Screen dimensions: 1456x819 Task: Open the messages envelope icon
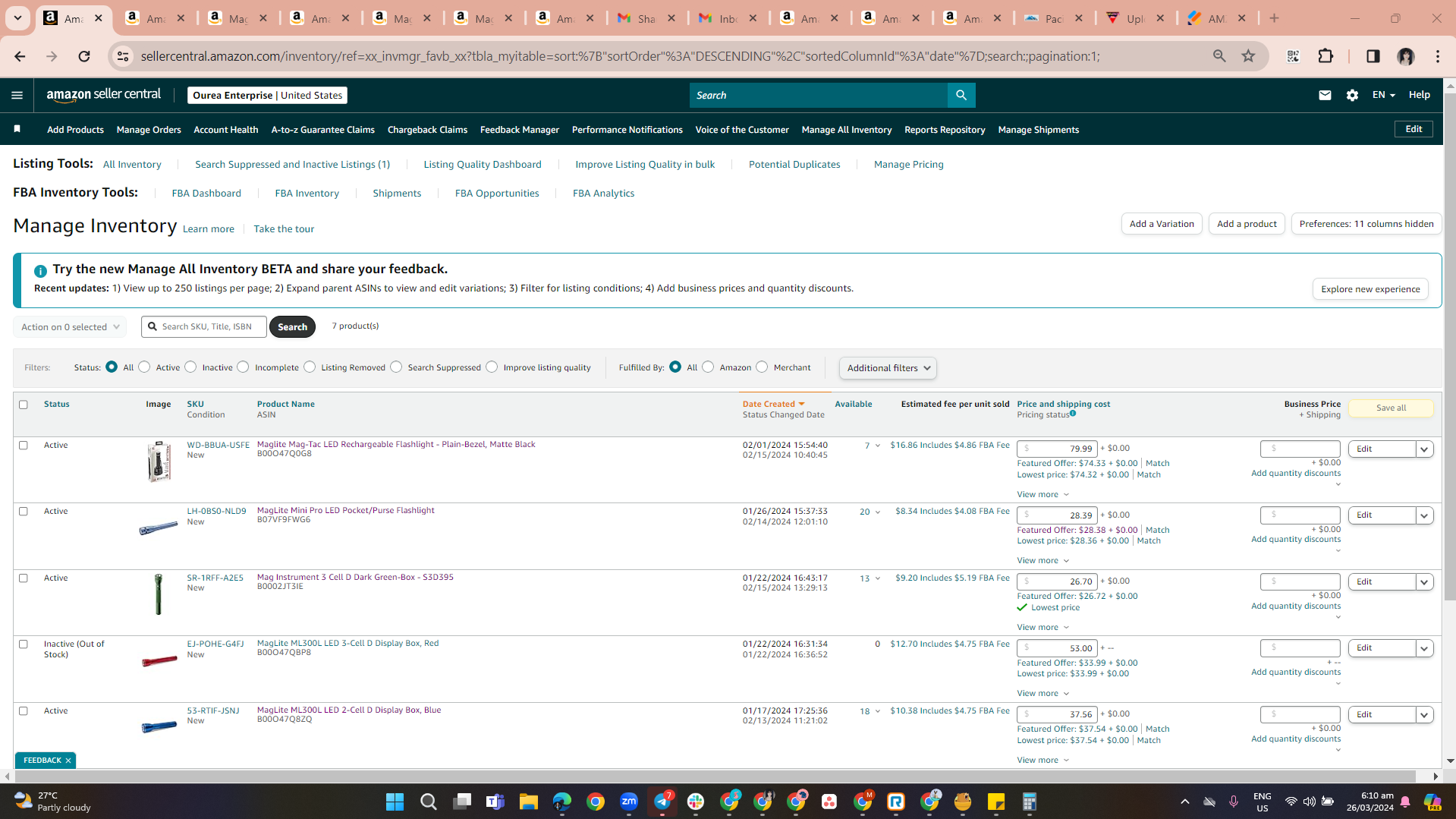pos(1325,95)
